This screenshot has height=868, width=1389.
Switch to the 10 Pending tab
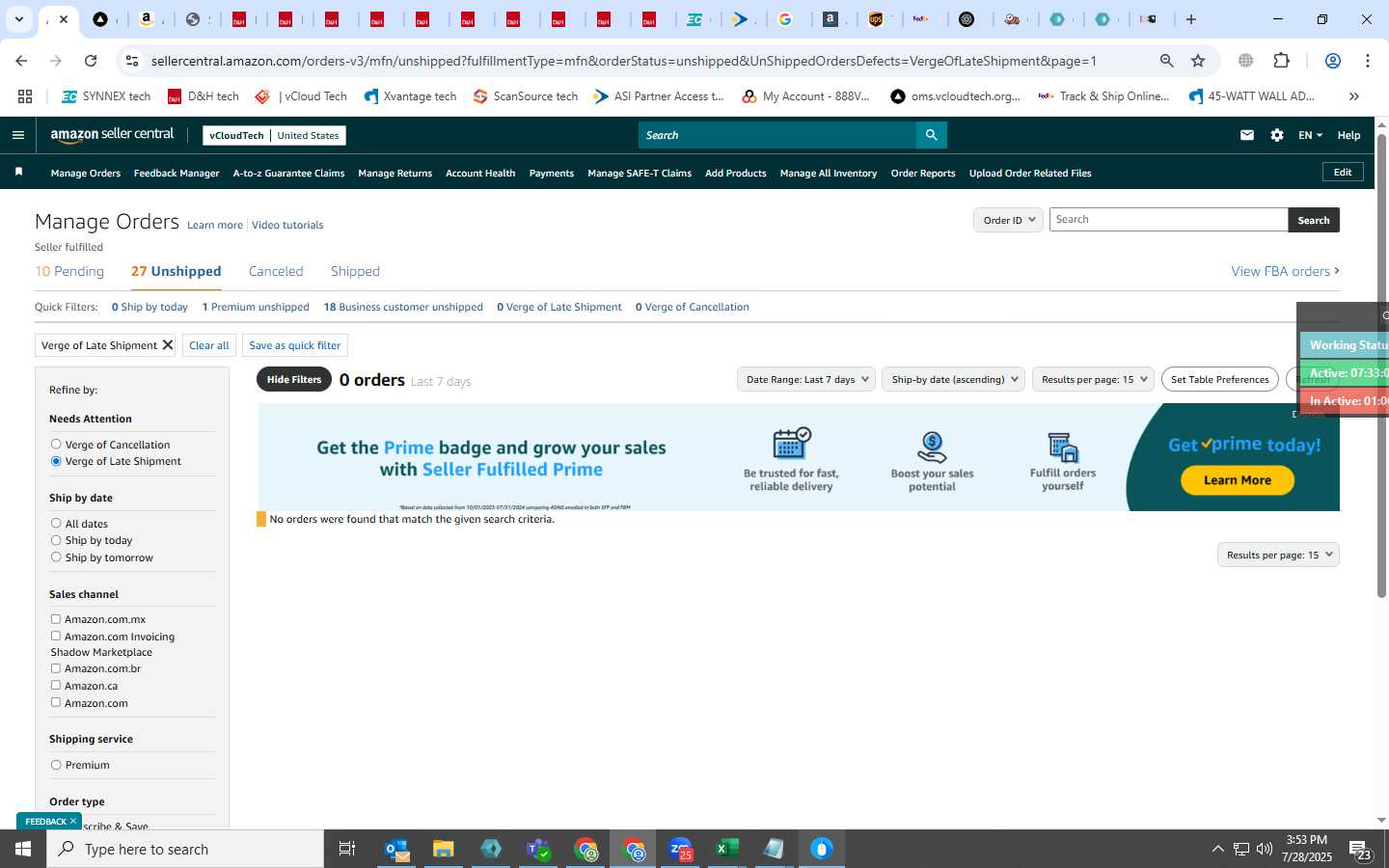pyautogui.click(x=69, y=271)
